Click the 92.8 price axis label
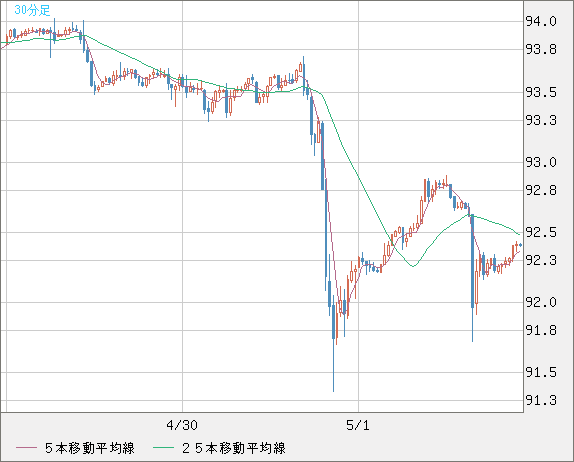The width and height of the screenshot is (574, 462). [x=541, y=190]
